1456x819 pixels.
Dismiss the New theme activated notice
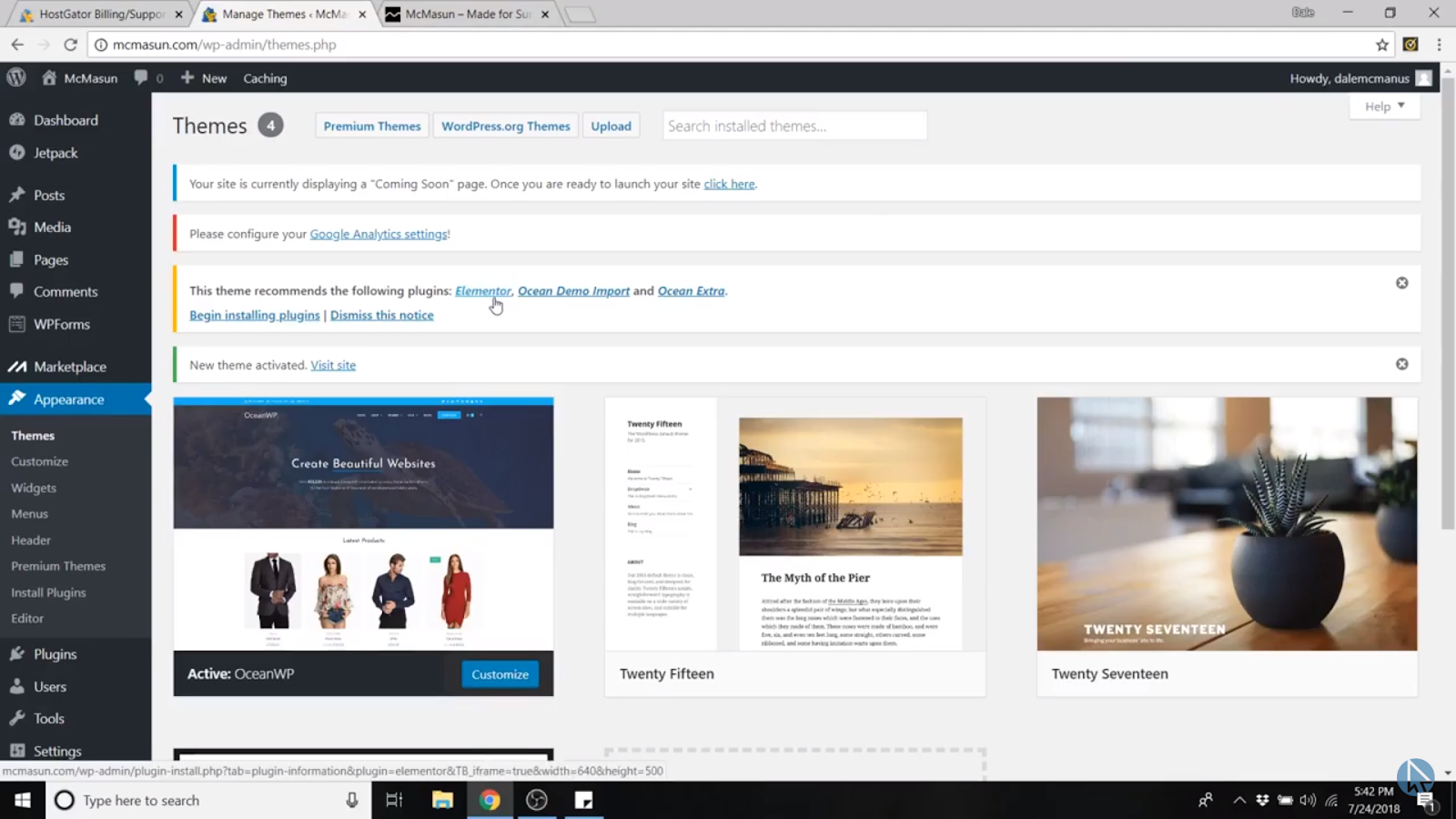(x=1402, y=364)
